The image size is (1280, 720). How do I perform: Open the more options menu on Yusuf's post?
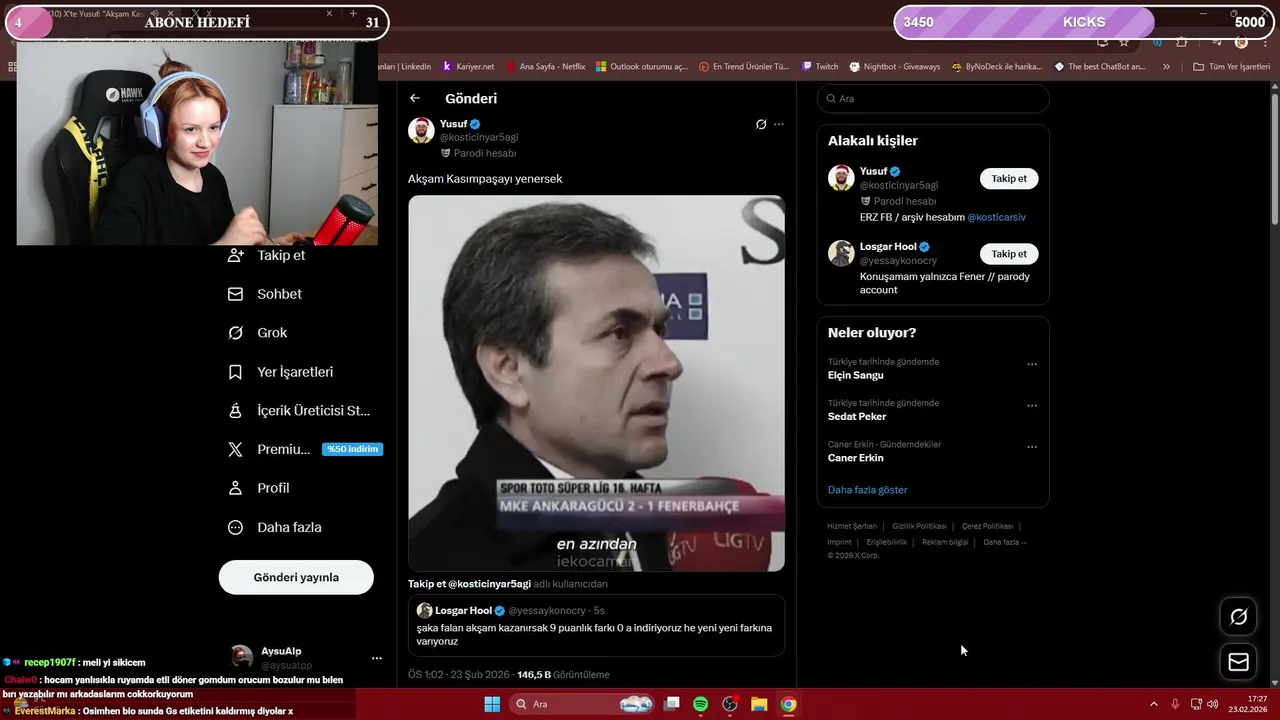click(779, 125)
